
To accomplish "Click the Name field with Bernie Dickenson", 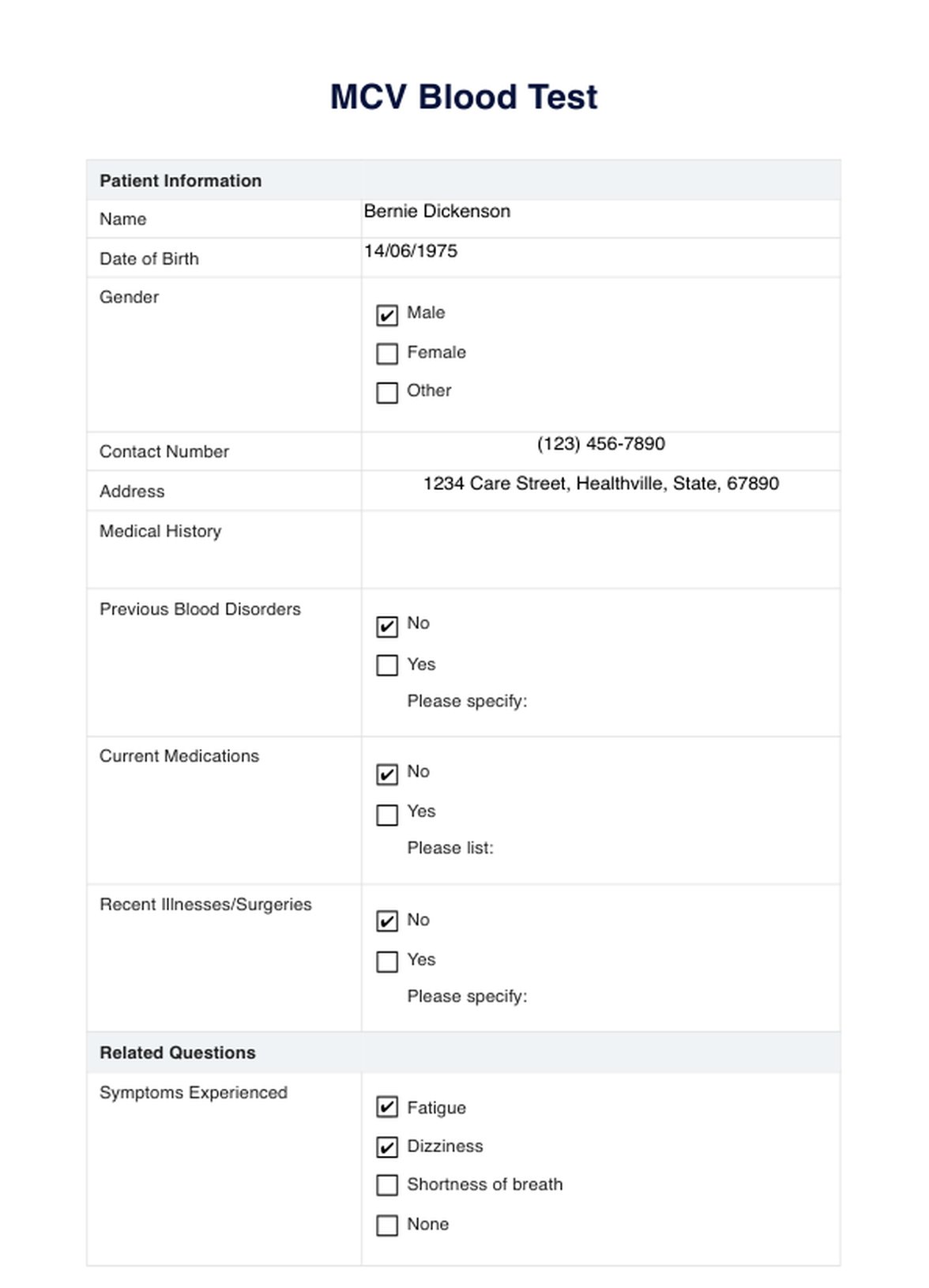I will (437, 212).
